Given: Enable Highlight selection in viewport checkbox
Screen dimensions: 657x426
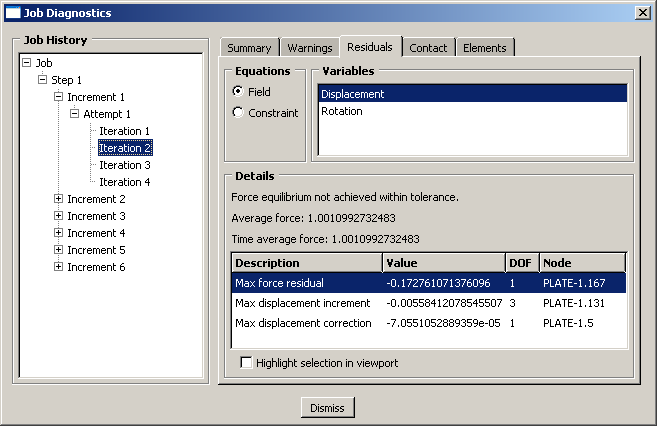Looking at the screenshot, I should [x=247, y=362].
